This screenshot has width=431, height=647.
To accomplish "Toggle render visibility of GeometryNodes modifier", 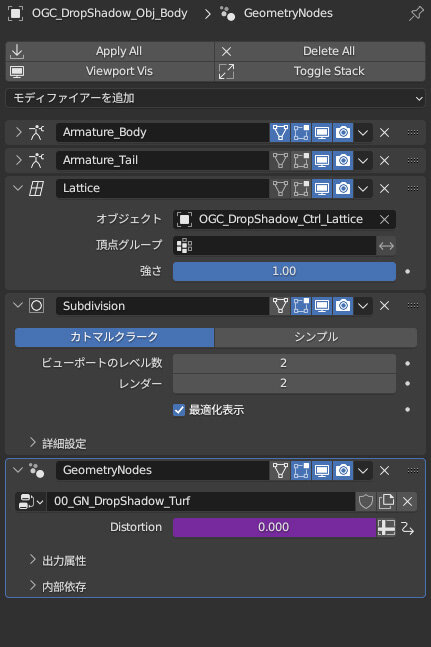I will click(x=343, y=470).
